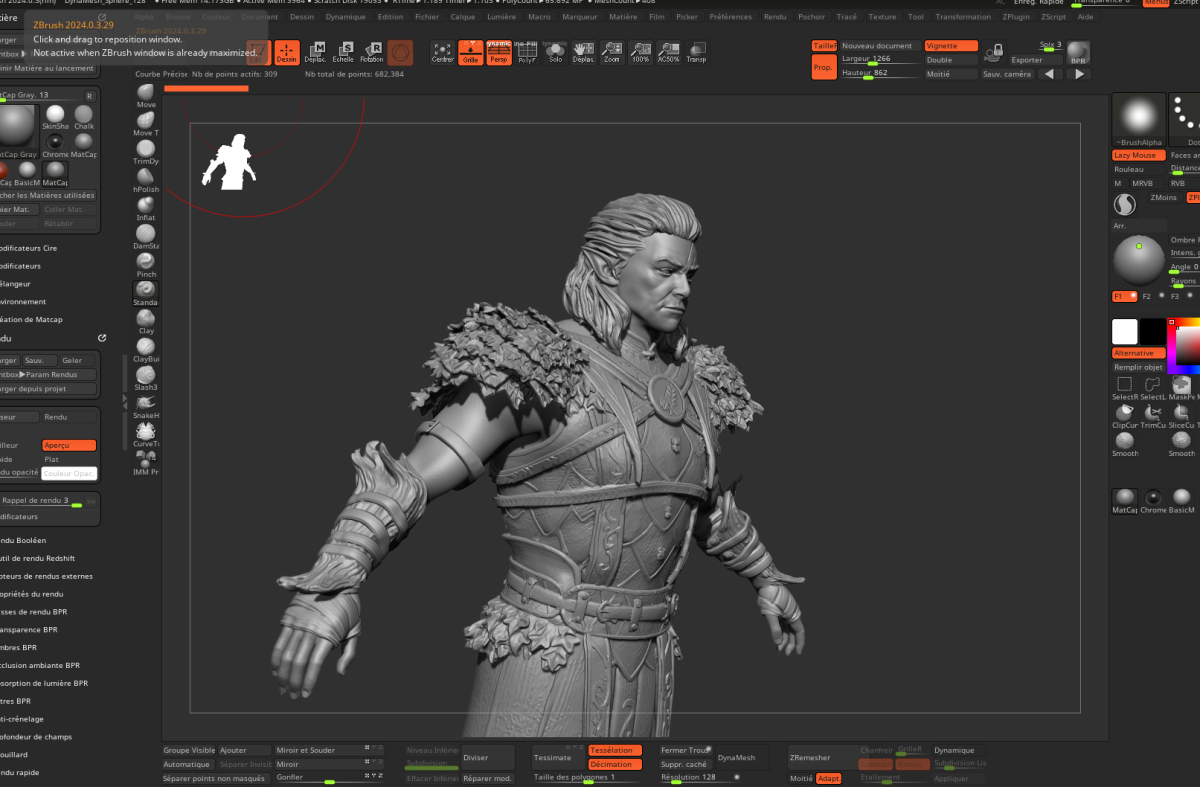
Task: Open the Lumière menu
Action: 502,17
